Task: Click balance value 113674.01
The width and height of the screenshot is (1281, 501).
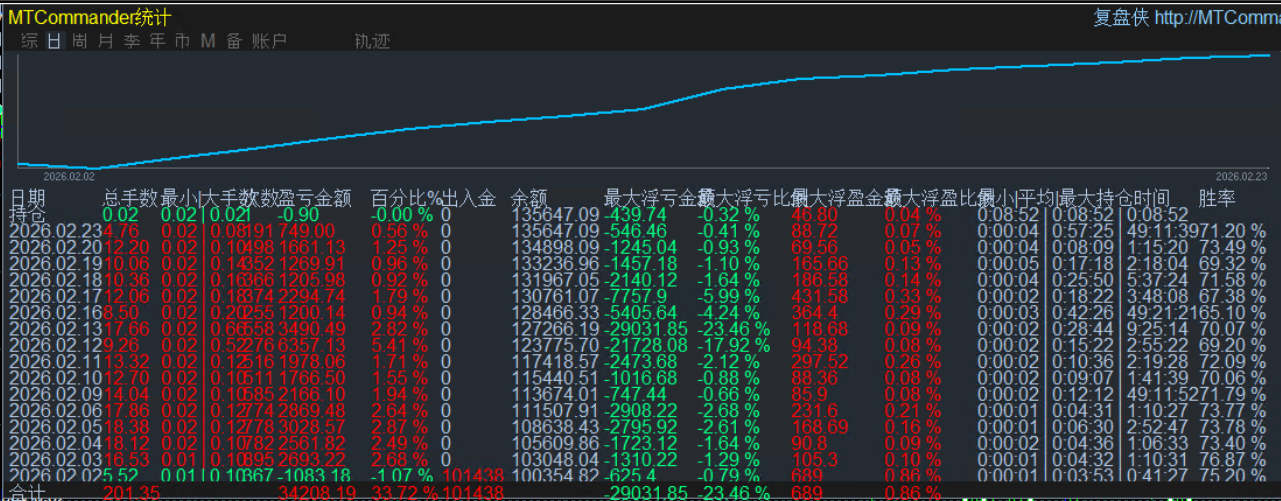Action: coord(555,393)
